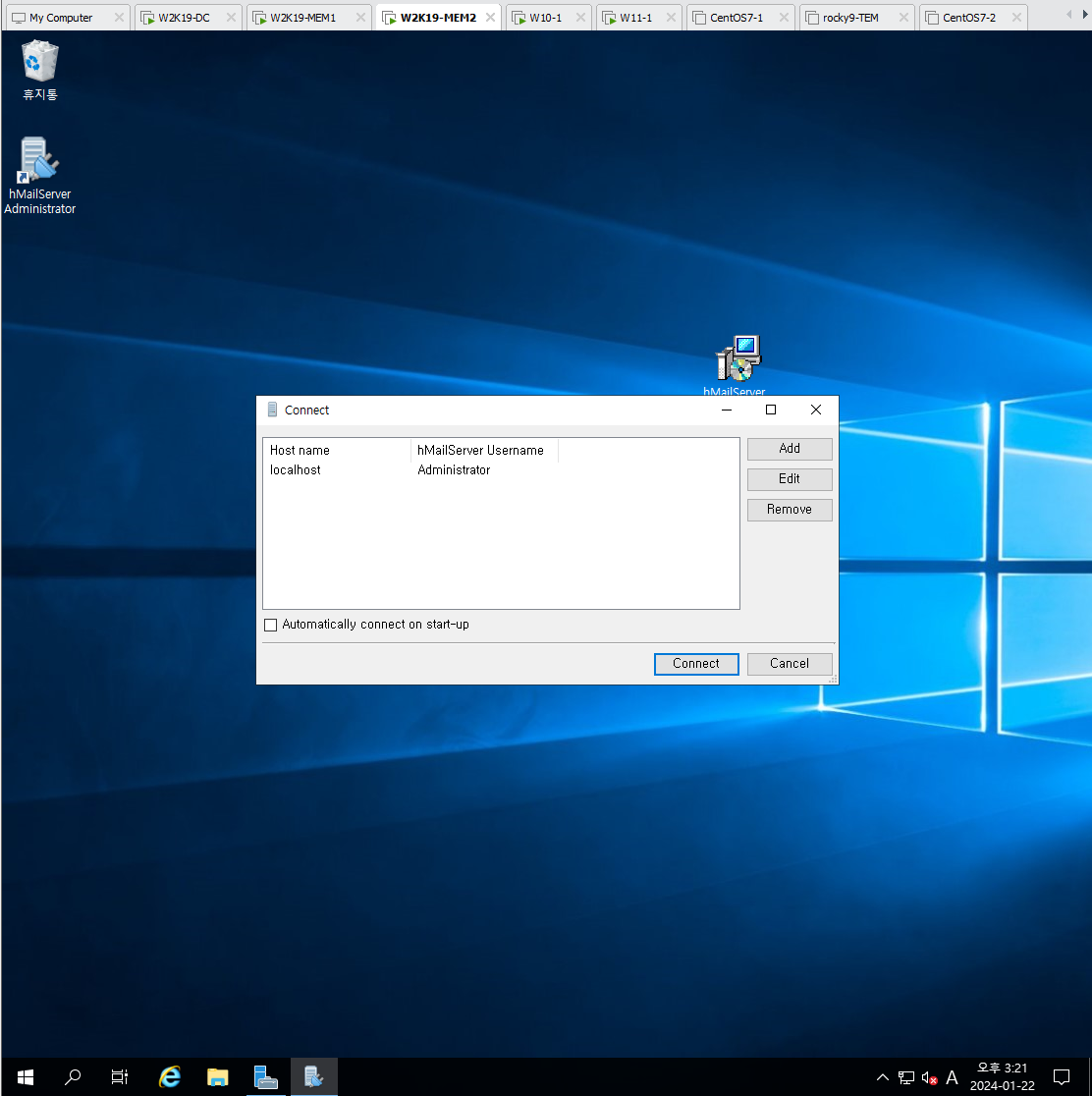Open Server Manager from the taskbar
This screenshot has height=1096, width=1092.
click(x=266, y=1077)
